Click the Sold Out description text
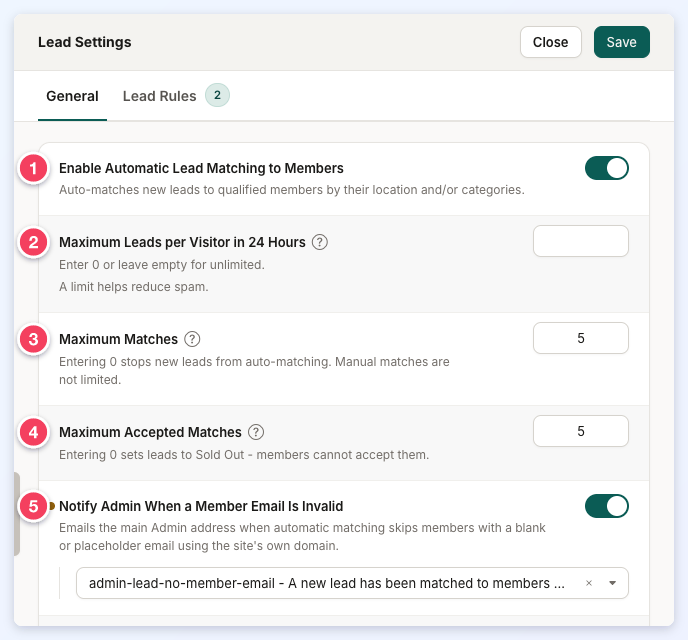Screen dimensions: 688x640 coord(244,455)
